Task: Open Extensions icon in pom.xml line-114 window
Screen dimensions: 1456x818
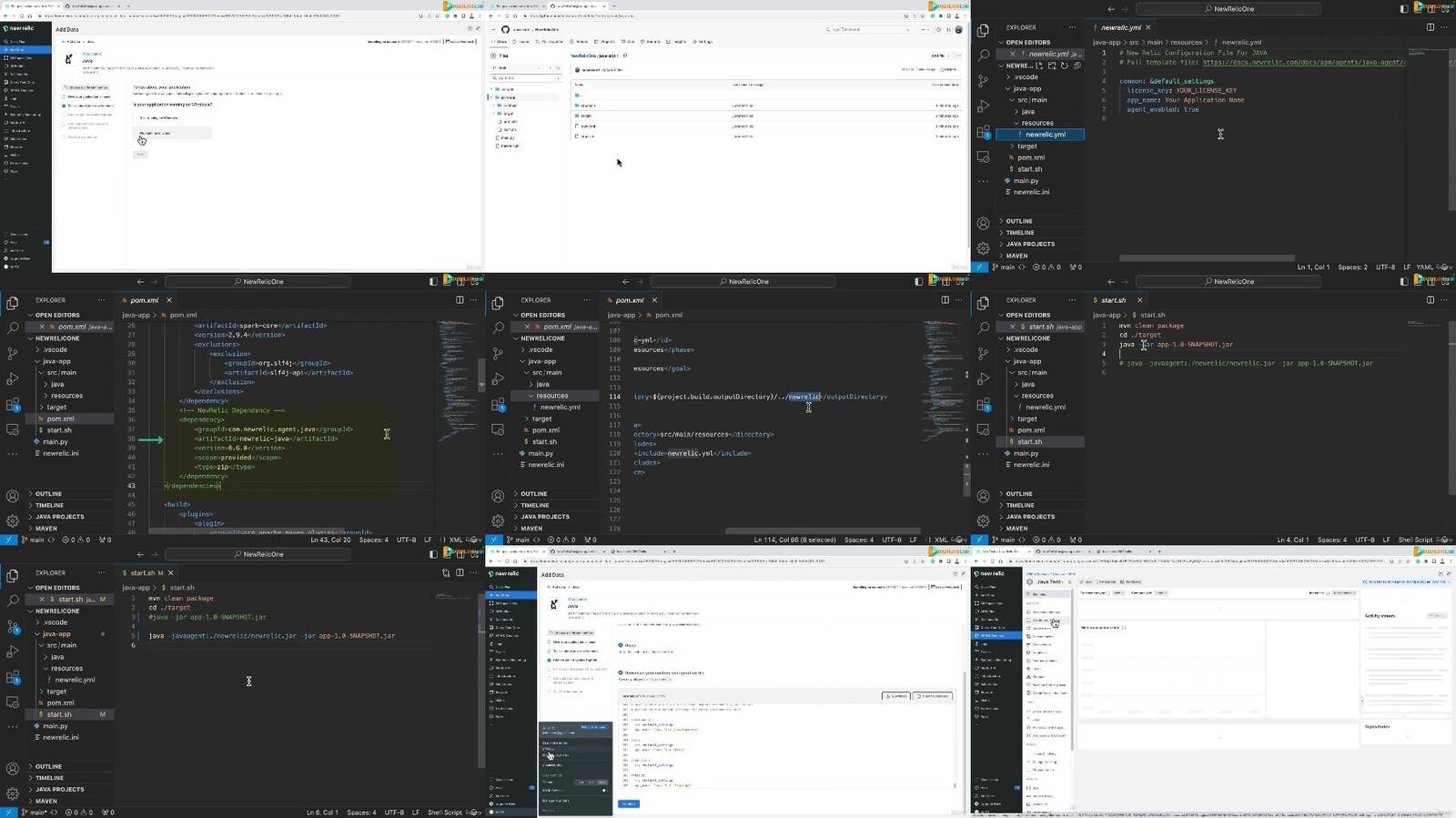Action: 498,404
